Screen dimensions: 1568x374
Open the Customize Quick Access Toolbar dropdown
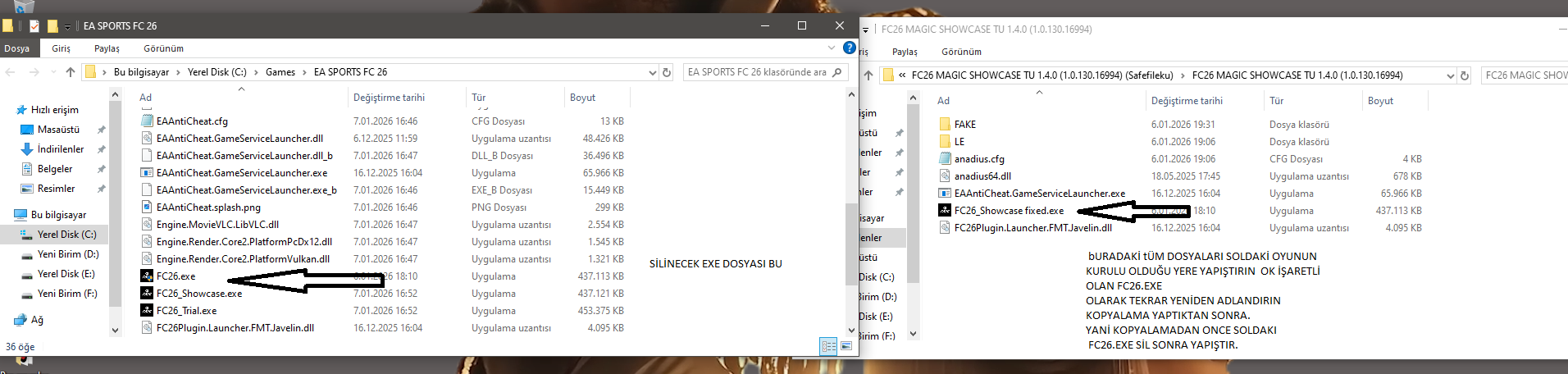click(x=67, y=26)
